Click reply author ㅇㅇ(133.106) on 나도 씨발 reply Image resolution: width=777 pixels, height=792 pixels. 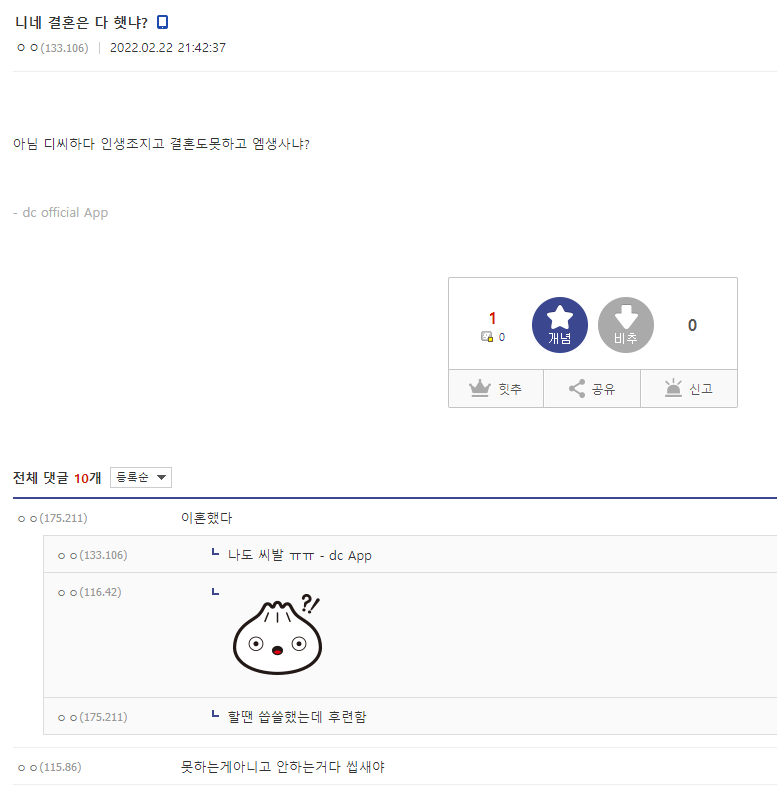point(92,555)
